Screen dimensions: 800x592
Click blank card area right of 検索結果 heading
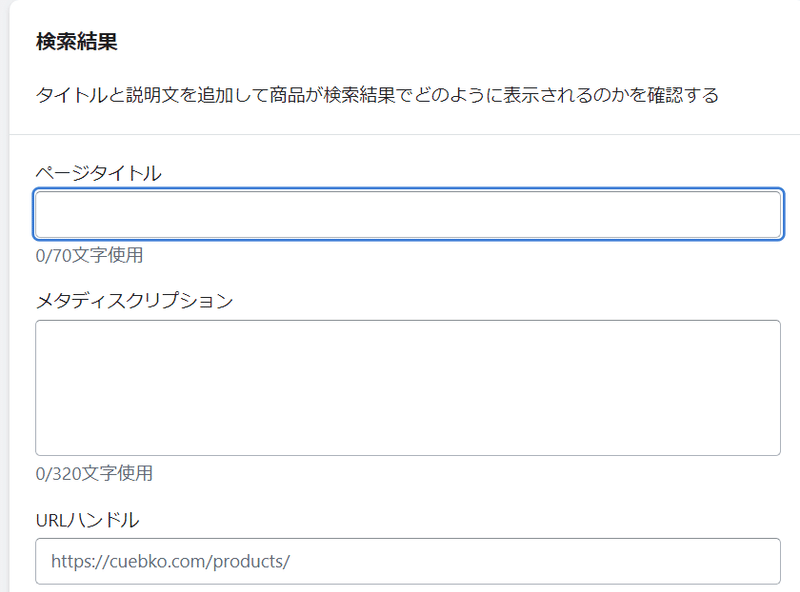[x=450, y=42]
